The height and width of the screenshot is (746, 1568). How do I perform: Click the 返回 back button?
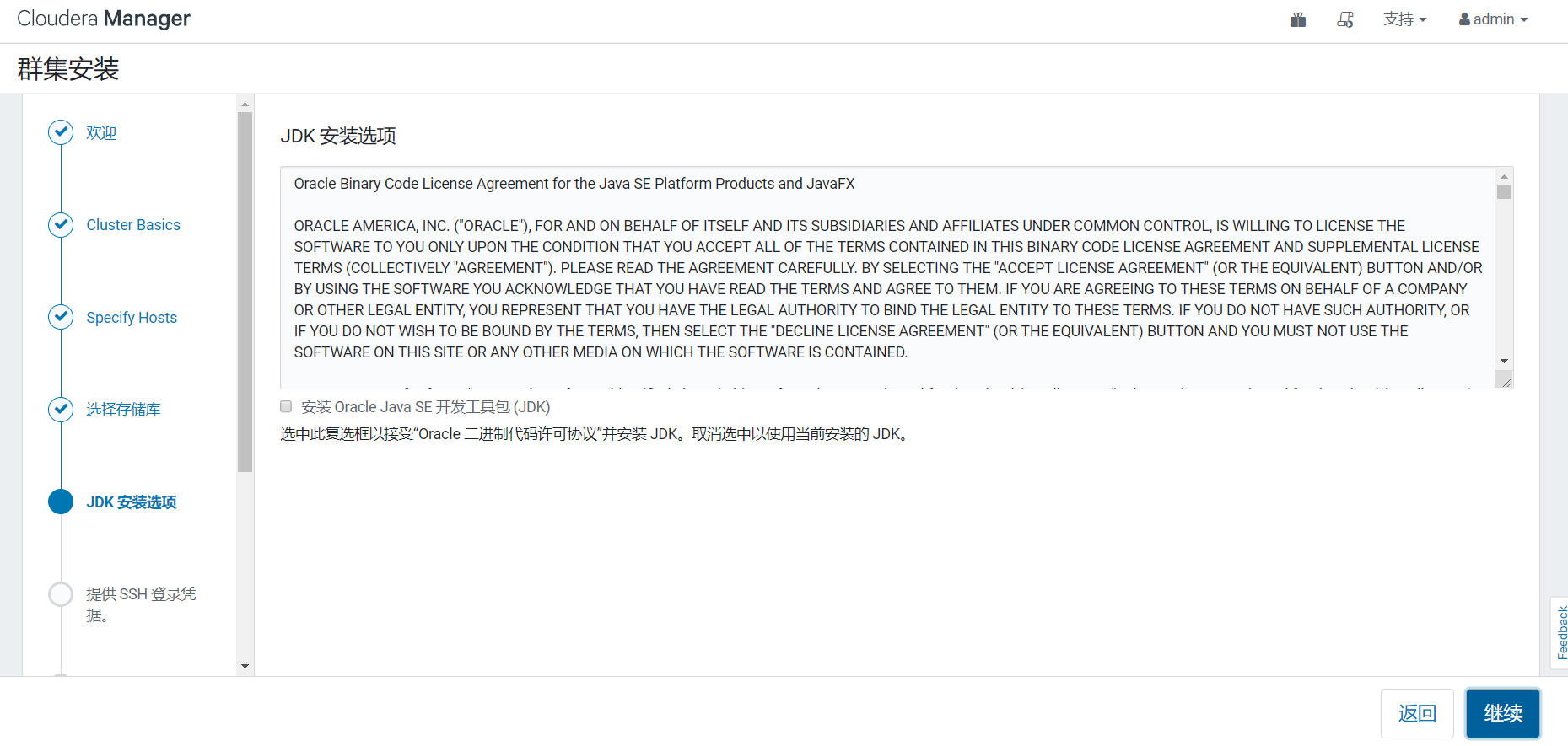pos(1417,713)
